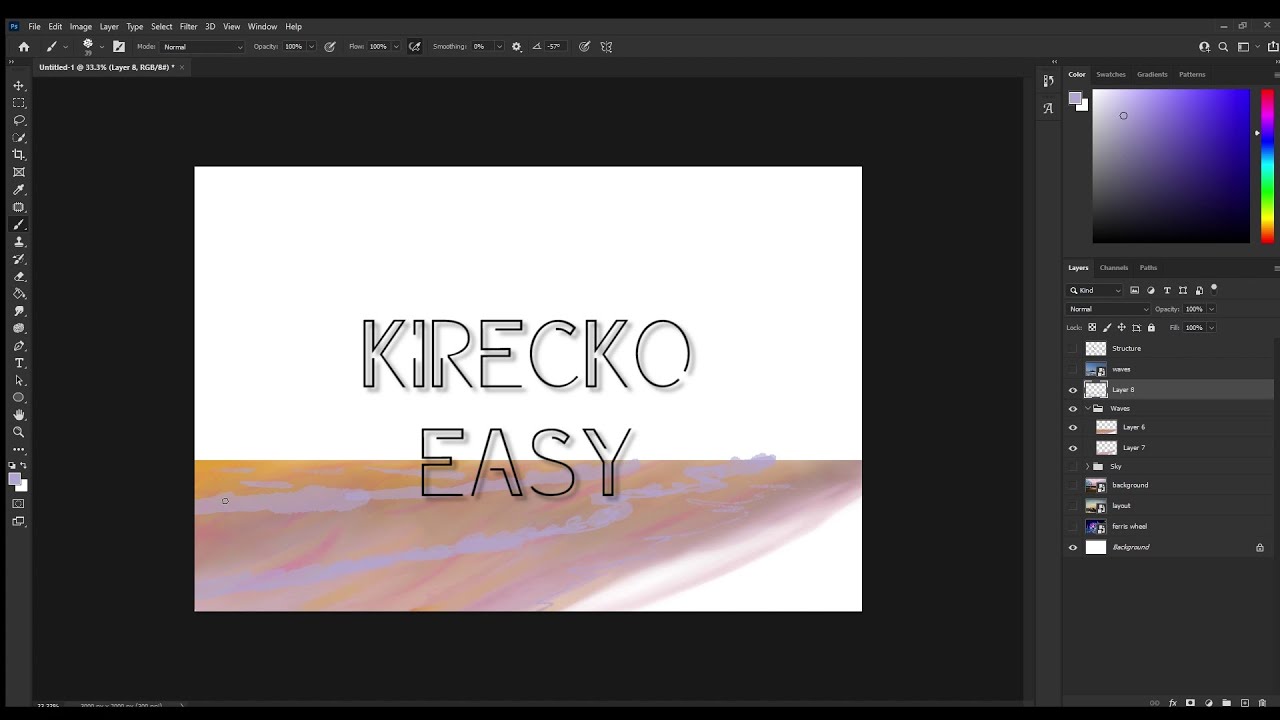Open the Filter menu
1280x720 pixels.
[188, 26]
